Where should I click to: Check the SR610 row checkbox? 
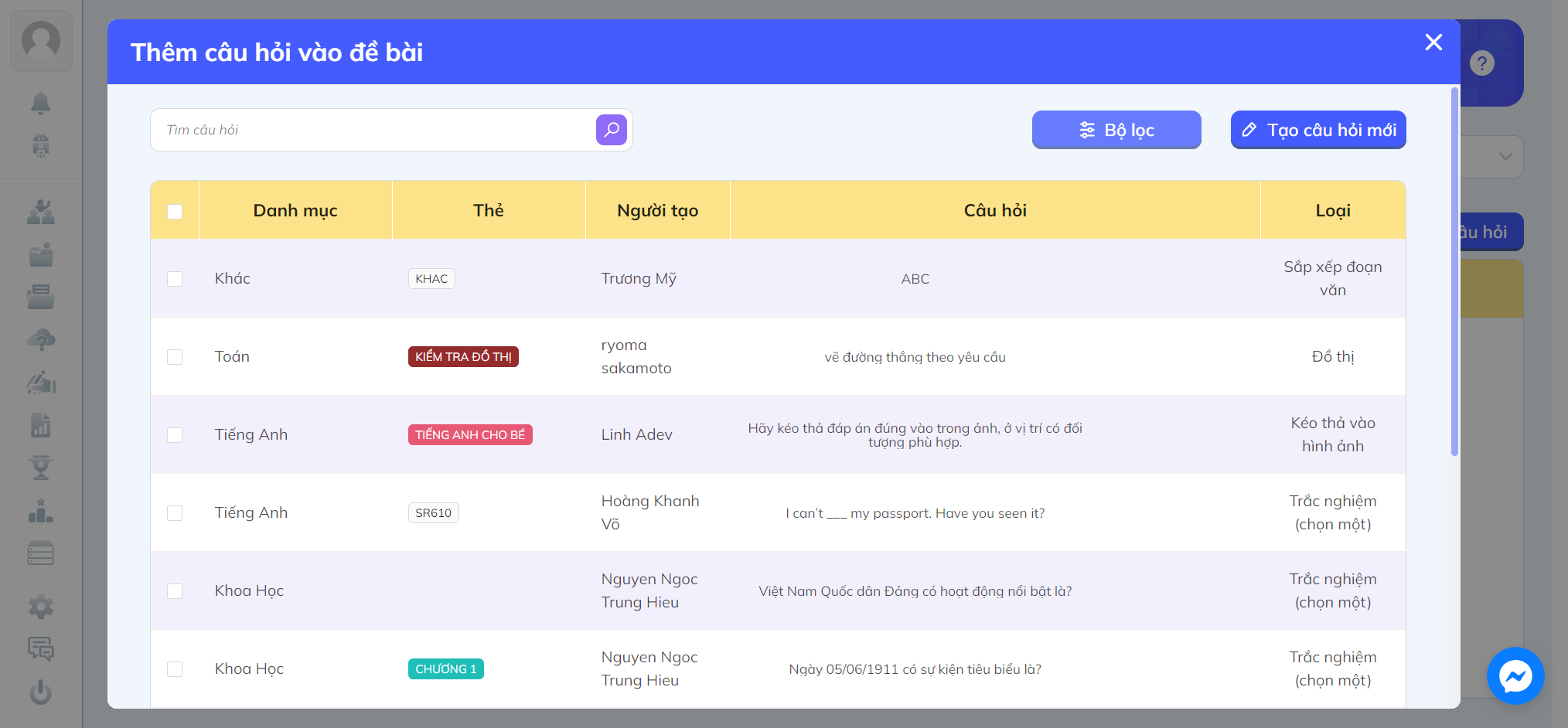tap(175, 513)
